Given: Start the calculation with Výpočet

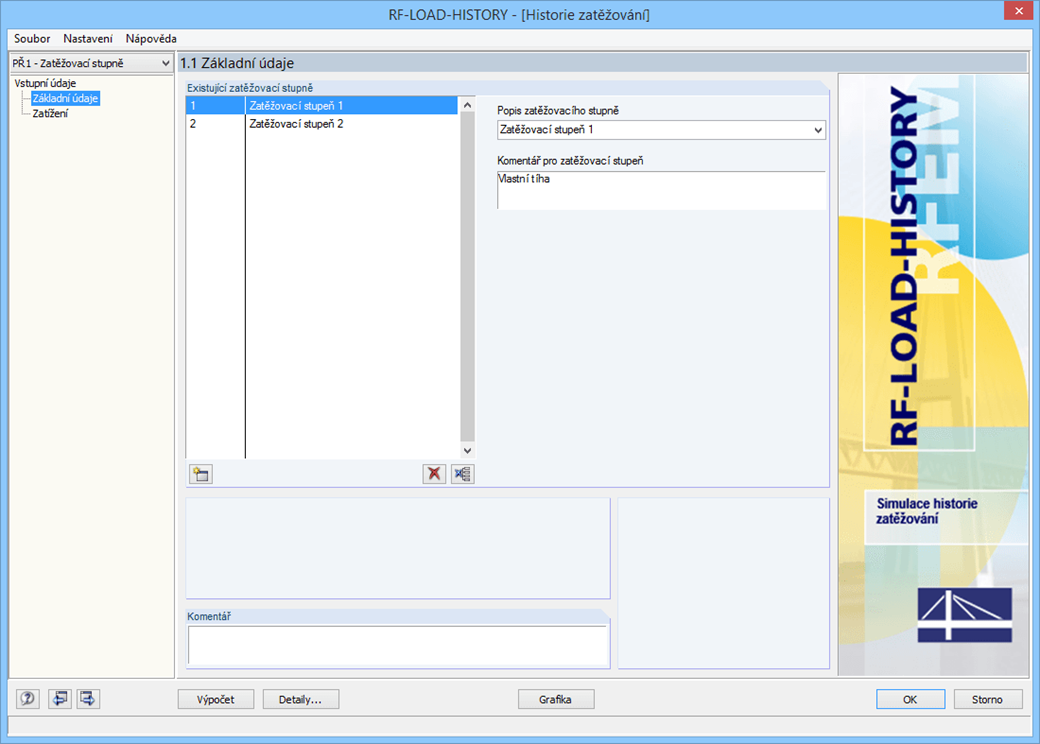Looking at the screenshot, I should coord(216,700).
